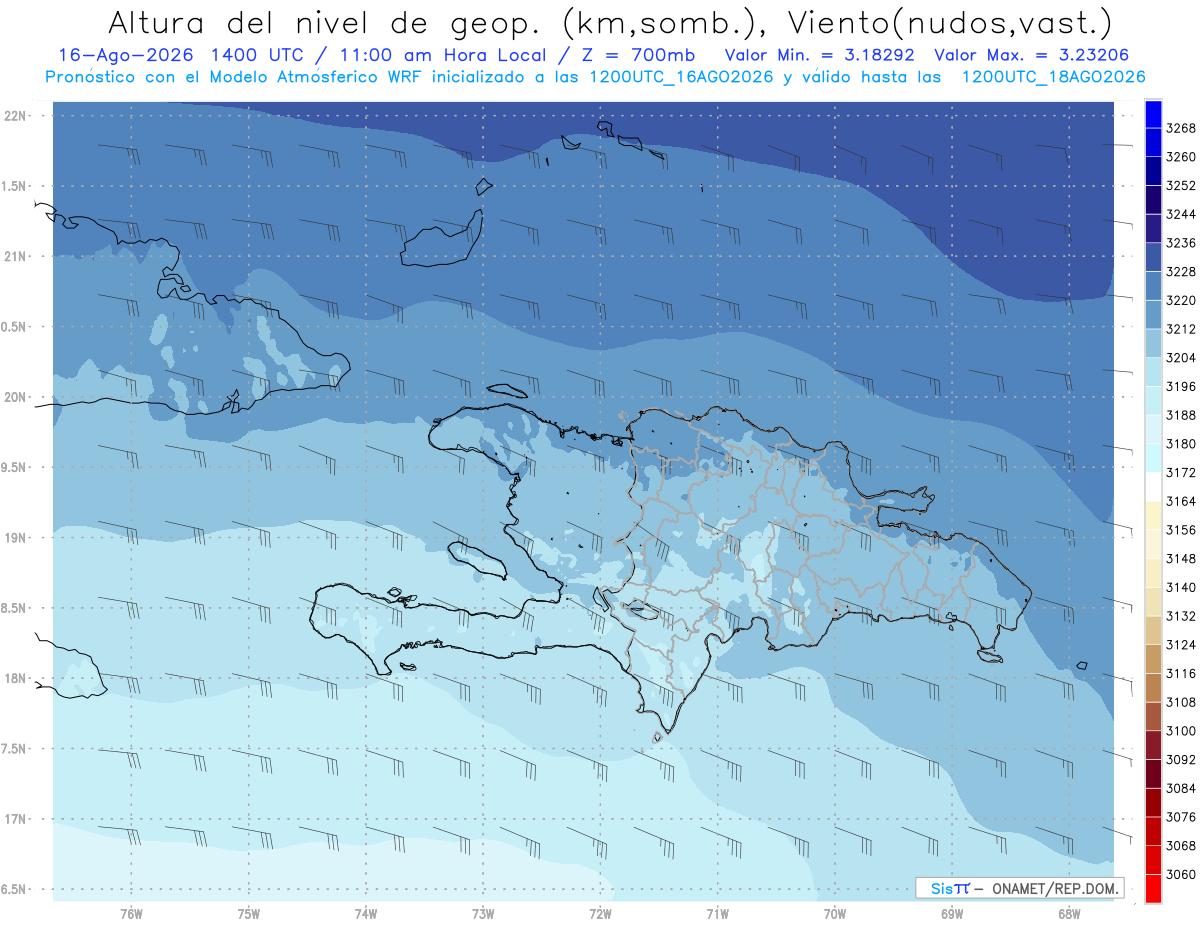The image size is (1200, 927).
Task: Pick the colorbar swatch between 3228 and 3220
Action: tap(1152, 286)
